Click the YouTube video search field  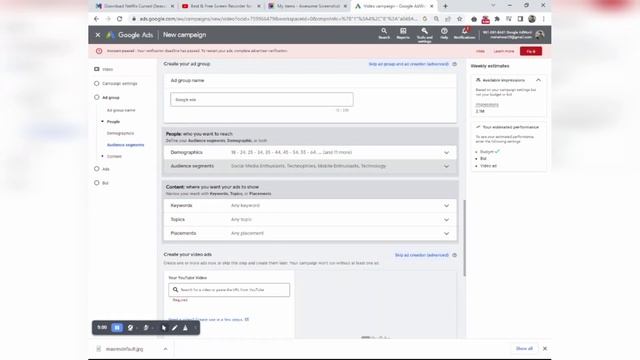coord(229,290)
